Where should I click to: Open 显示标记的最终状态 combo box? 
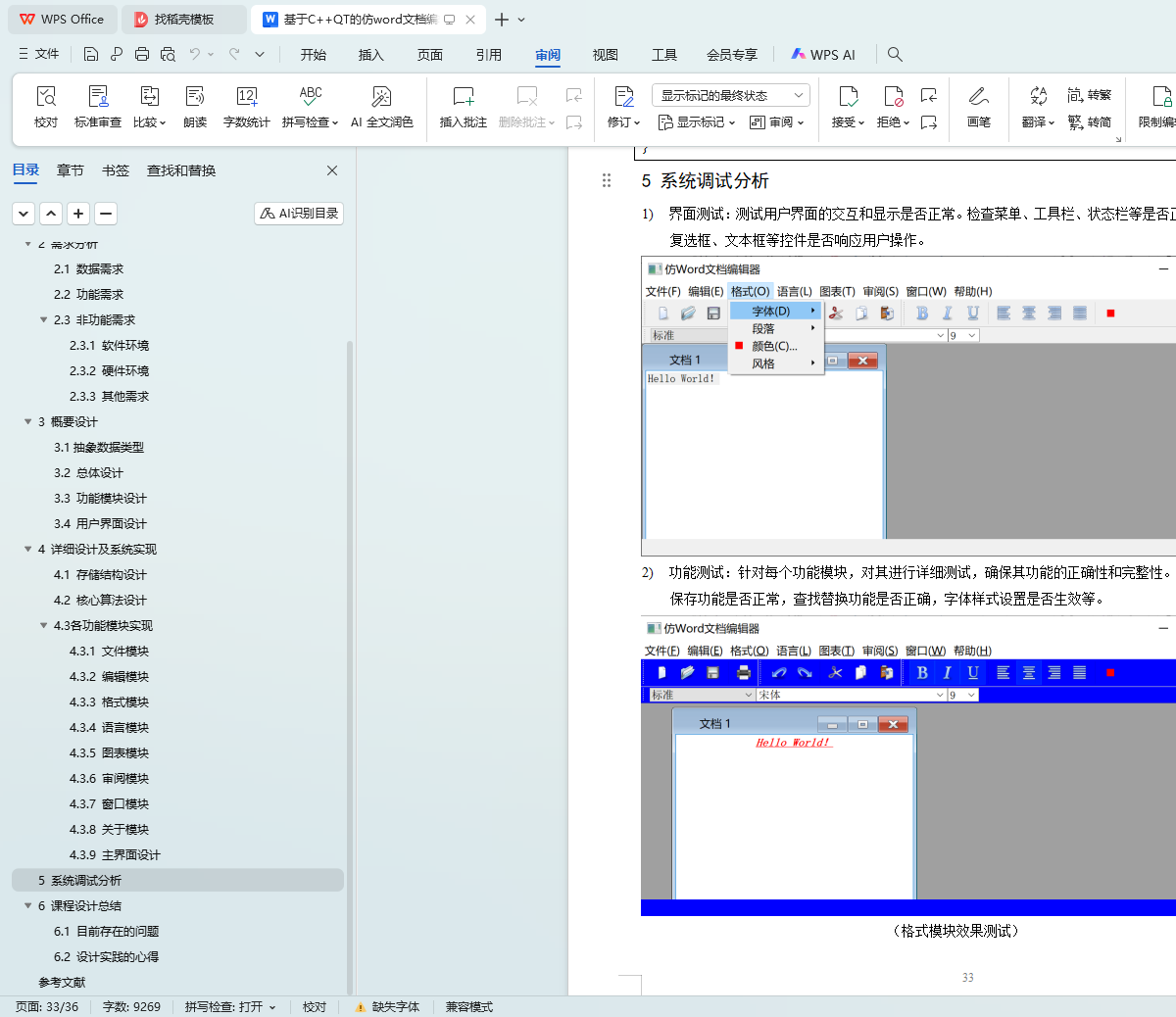(731, 95)
